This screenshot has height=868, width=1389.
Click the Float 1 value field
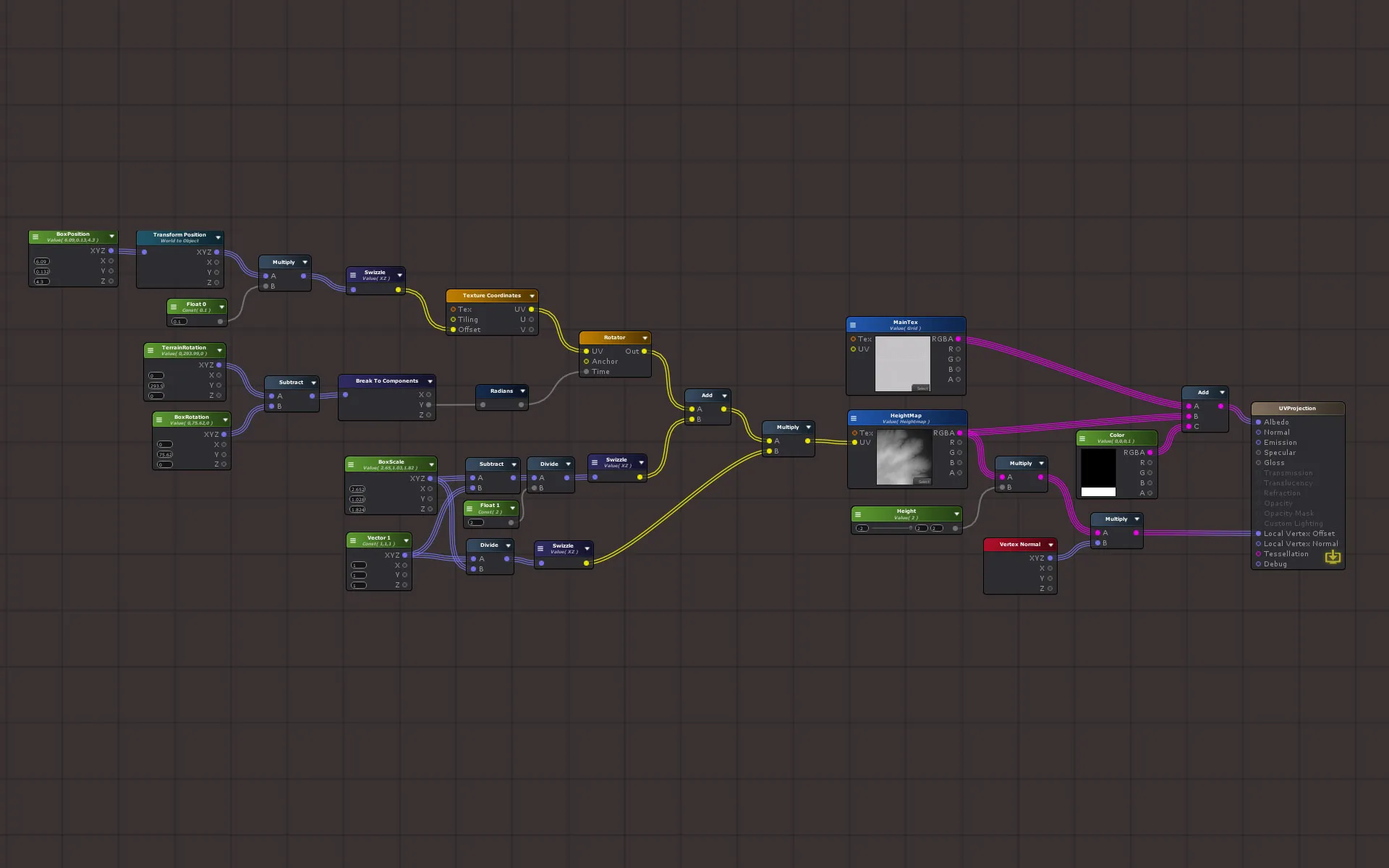tap(475, 522)
